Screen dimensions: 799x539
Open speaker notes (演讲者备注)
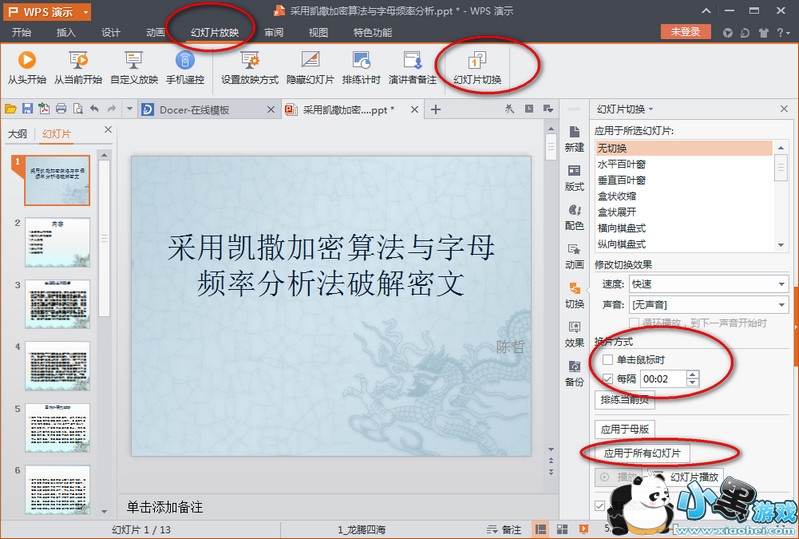click(x=412, y=67)
